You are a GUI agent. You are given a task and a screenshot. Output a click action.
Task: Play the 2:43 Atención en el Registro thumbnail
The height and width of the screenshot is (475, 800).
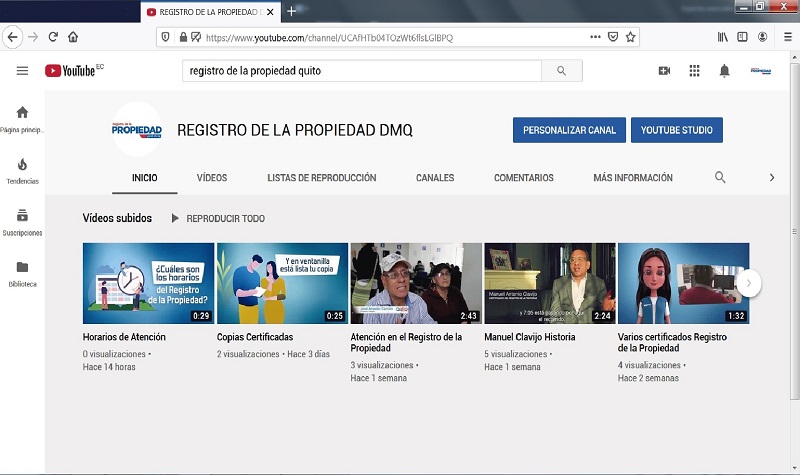click(x=416, y=283)
